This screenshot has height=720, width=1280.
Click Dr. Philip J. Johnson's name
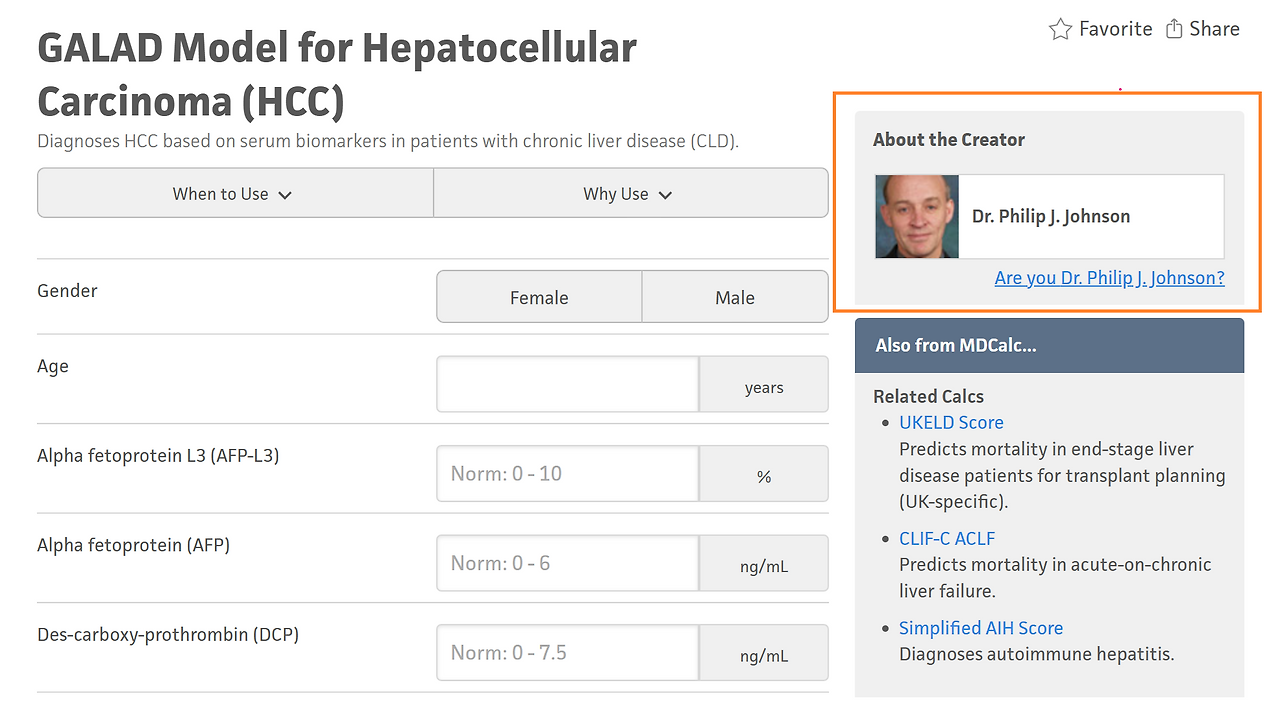[1051, 217]
